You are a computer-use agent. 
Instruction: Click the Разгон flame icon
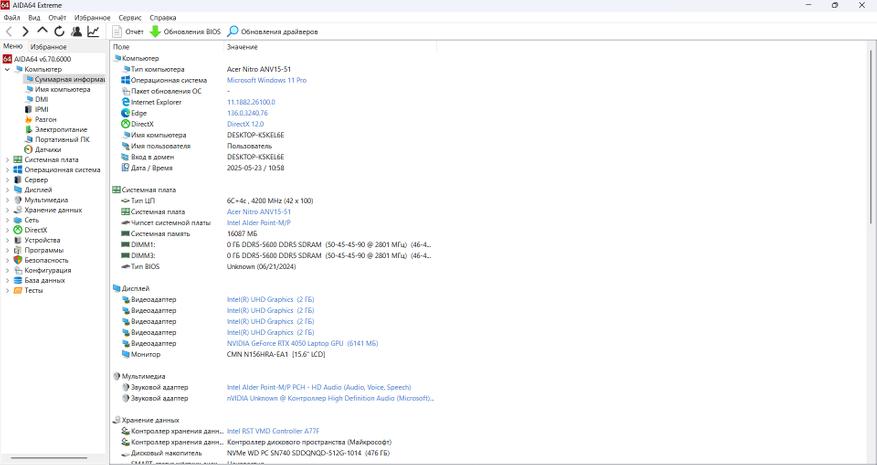click(29, 120)
